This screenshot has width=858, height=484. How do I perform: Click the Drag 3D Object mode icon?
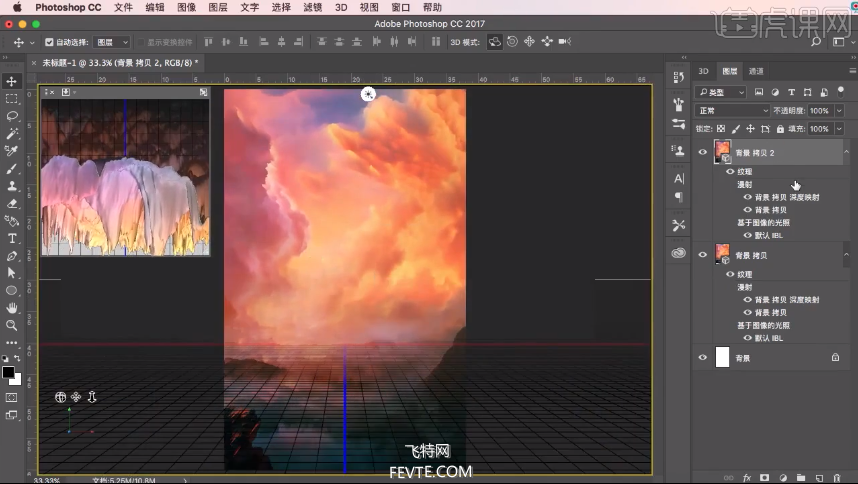pos(529,42)
